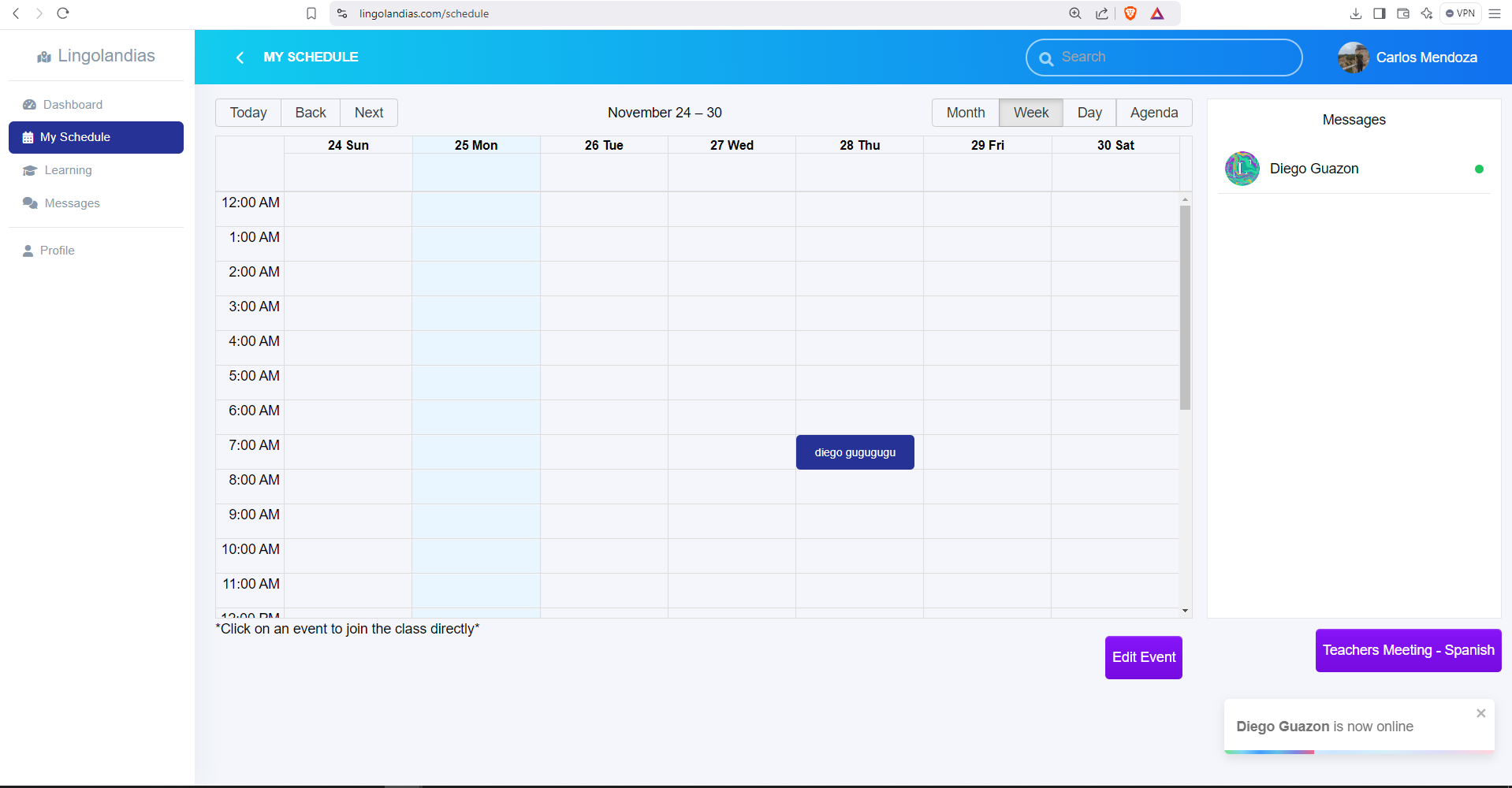Click the Brave shields icon in address bar
The width and height of the screenshot is (1512, 788).
1130,13
